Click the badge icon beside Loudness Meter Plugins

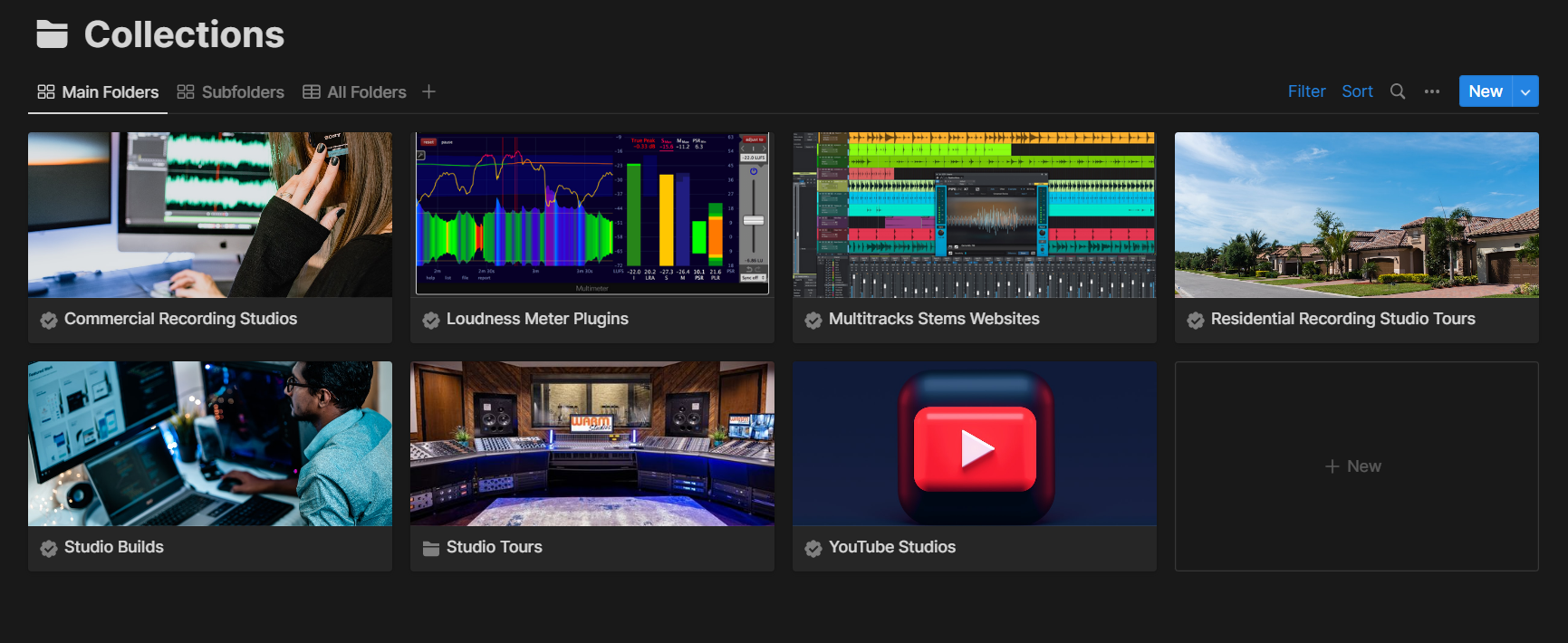431,320
